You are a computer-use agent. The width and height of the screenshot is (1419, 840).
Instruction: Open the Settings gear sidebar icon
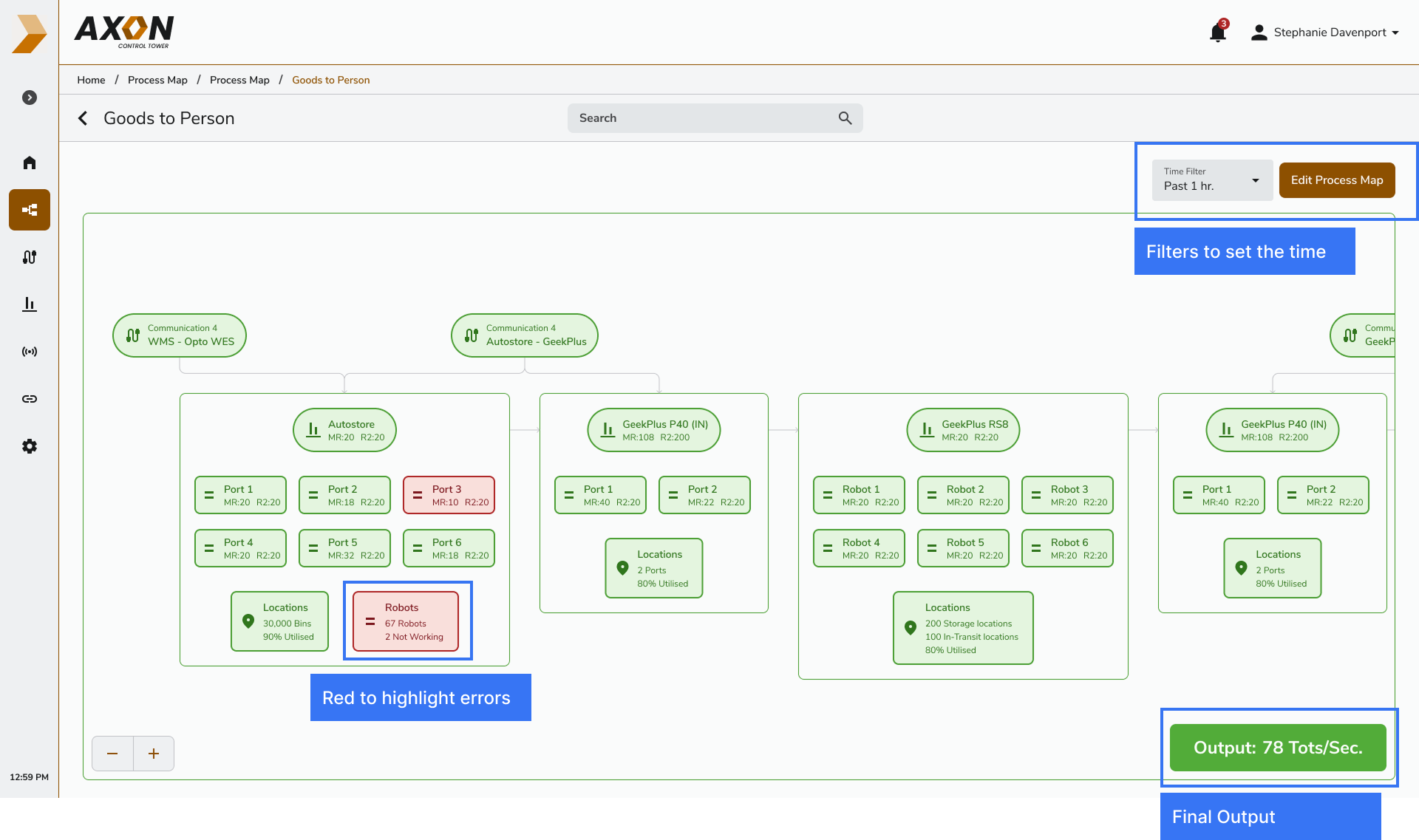30,446
